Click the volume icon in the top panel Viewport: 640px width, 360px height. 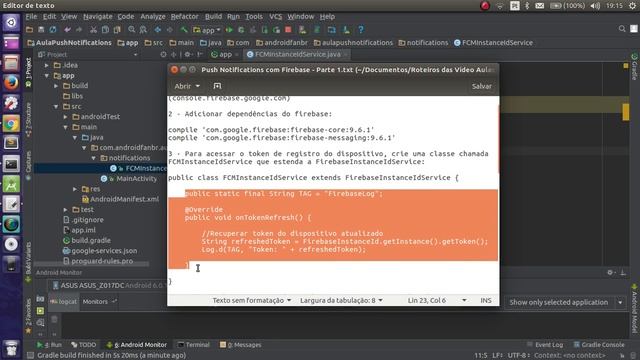pos(595,6)
